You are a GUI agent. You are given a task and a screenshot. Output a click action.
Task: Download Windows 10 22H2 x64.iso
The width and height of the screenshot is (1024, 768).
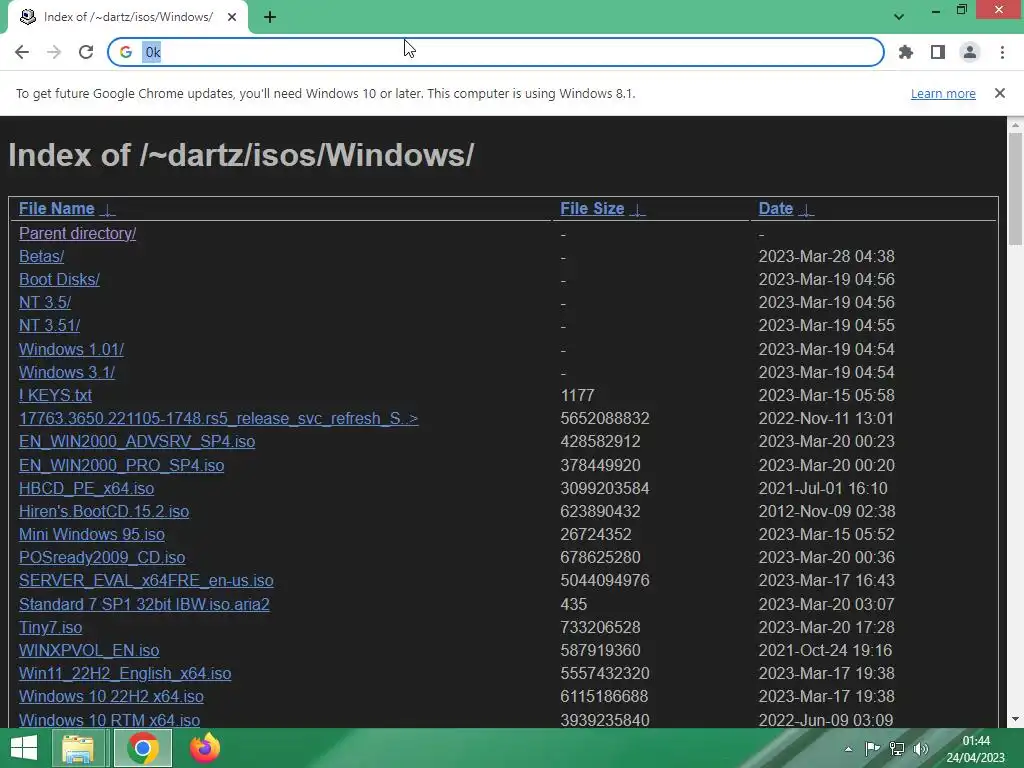(111, 696)
